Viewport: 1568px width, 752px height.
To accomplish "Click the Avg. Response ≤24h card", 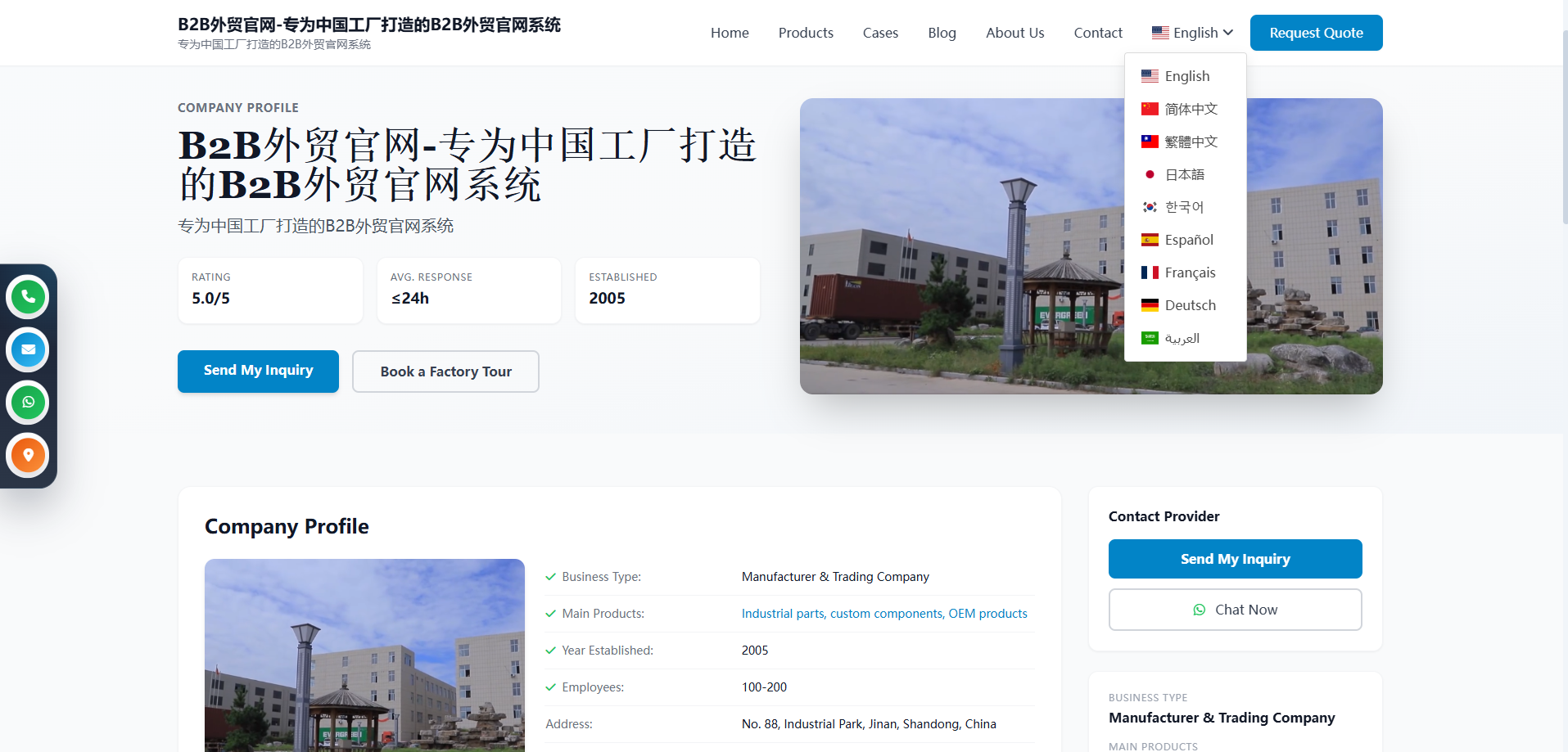I will pos(469,290).
